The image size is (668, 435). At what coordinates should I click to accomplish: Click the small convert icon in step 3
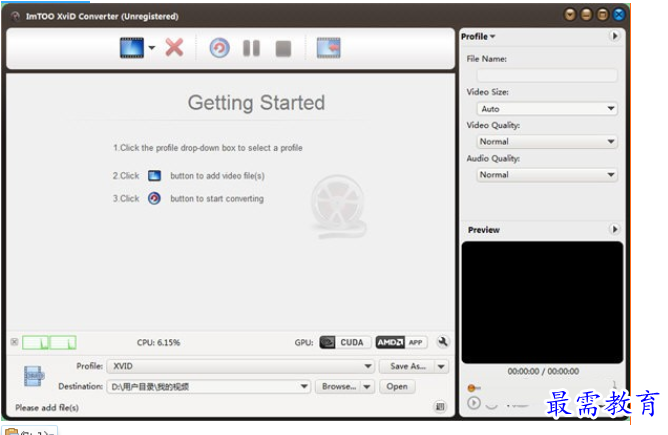(x=154, y=199)
